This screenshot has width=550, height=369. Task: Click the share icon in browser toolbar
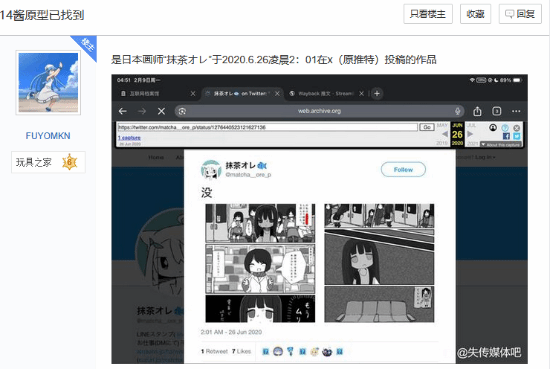(x=477, y=111)
